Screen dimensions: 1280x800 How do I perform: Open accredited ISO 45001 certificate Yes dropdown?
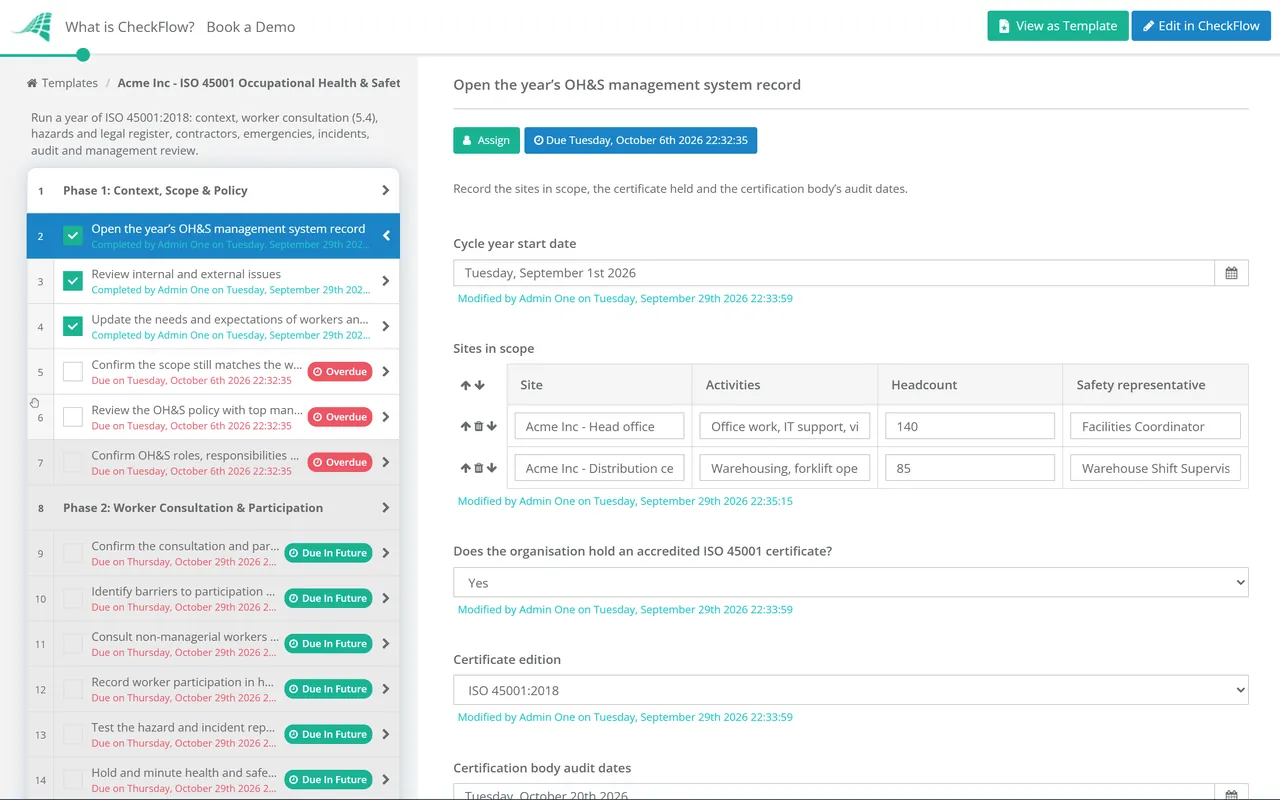click(x=851, y=582)
